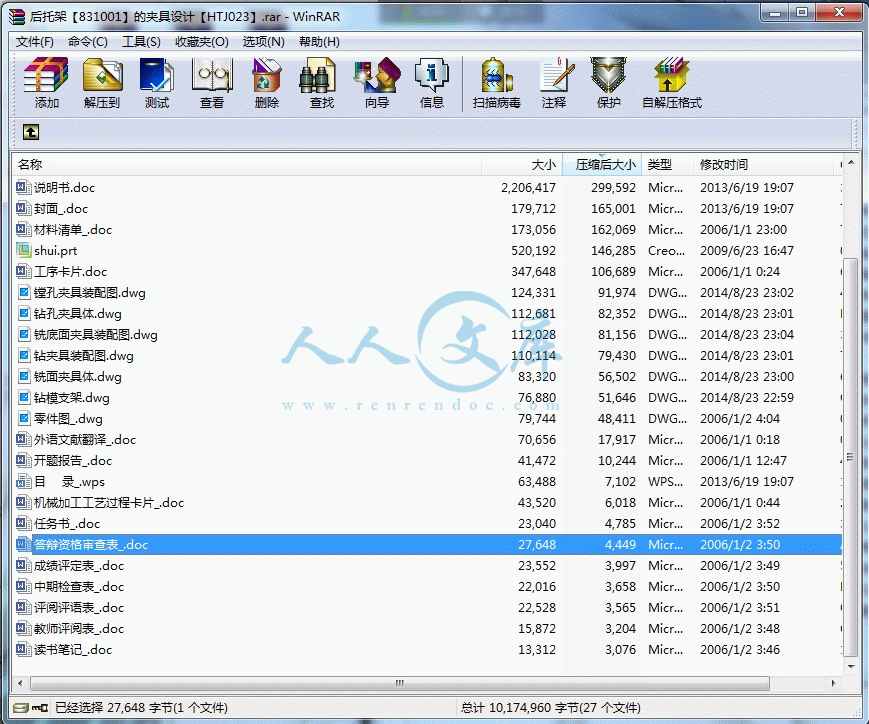The height and width of the screenshot is (724, 869).
Task: Click the 查找 (Find) binoculars icon
Action: pos(318,75)
